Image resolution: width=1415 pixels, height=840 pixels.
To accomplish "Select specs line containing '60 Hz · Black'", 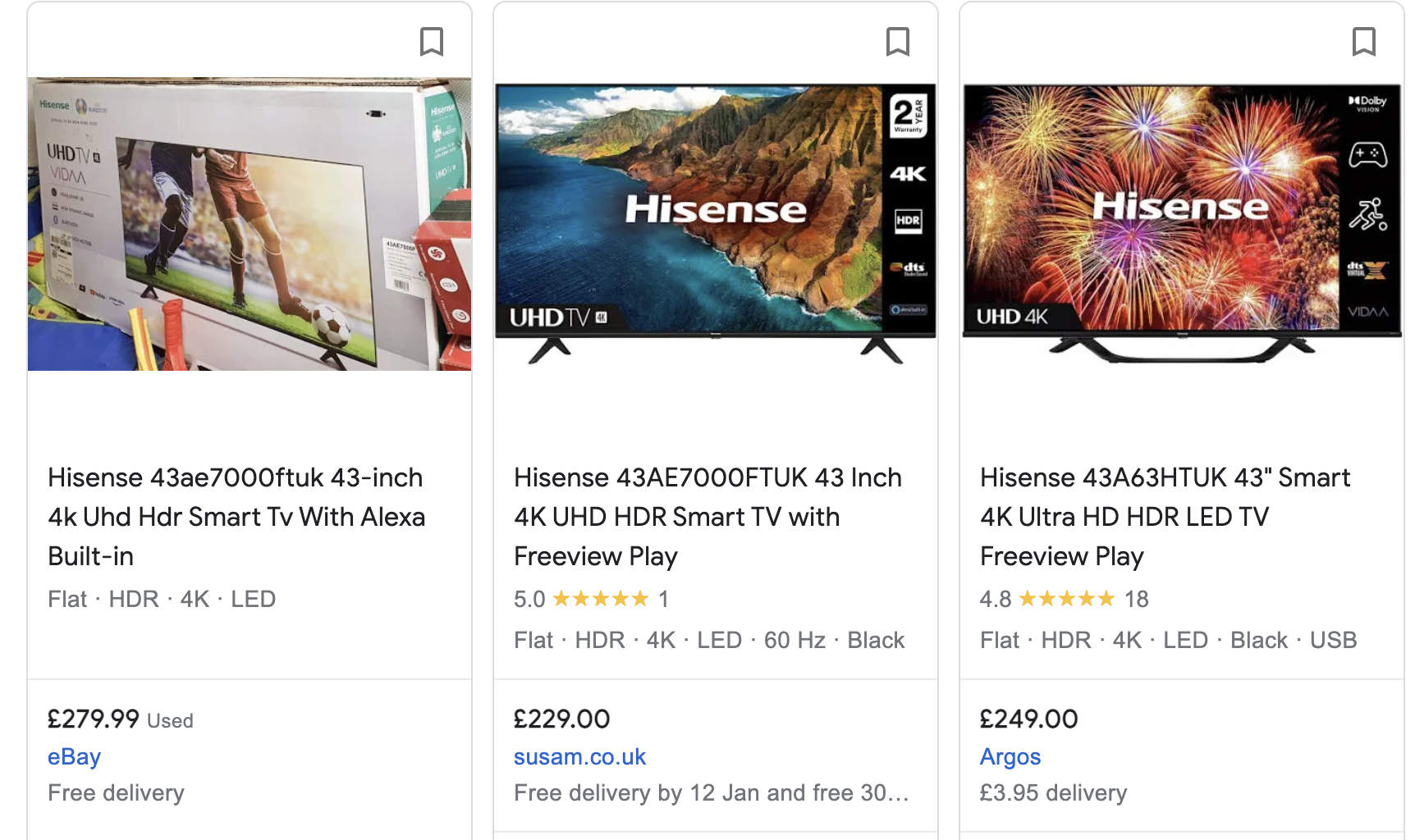I will [x=709, y=640].
